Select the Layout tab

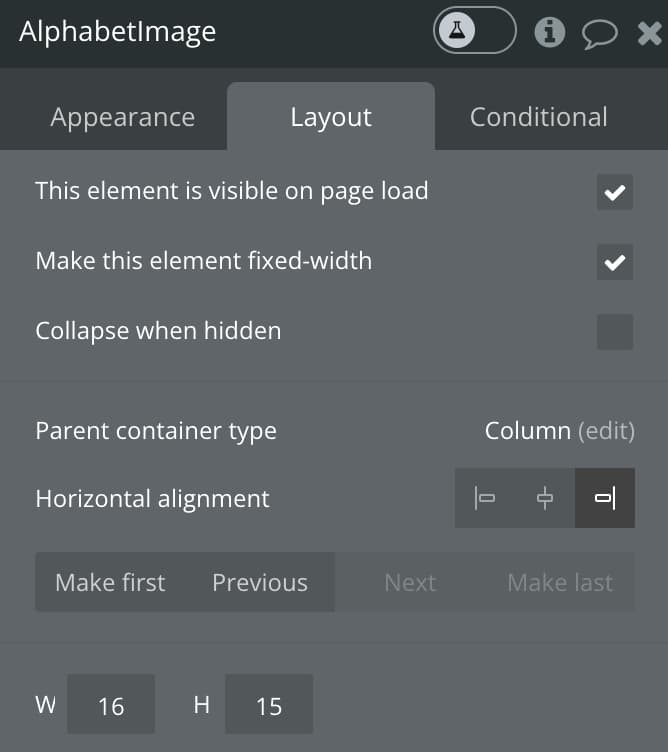[x=331, y=117]
